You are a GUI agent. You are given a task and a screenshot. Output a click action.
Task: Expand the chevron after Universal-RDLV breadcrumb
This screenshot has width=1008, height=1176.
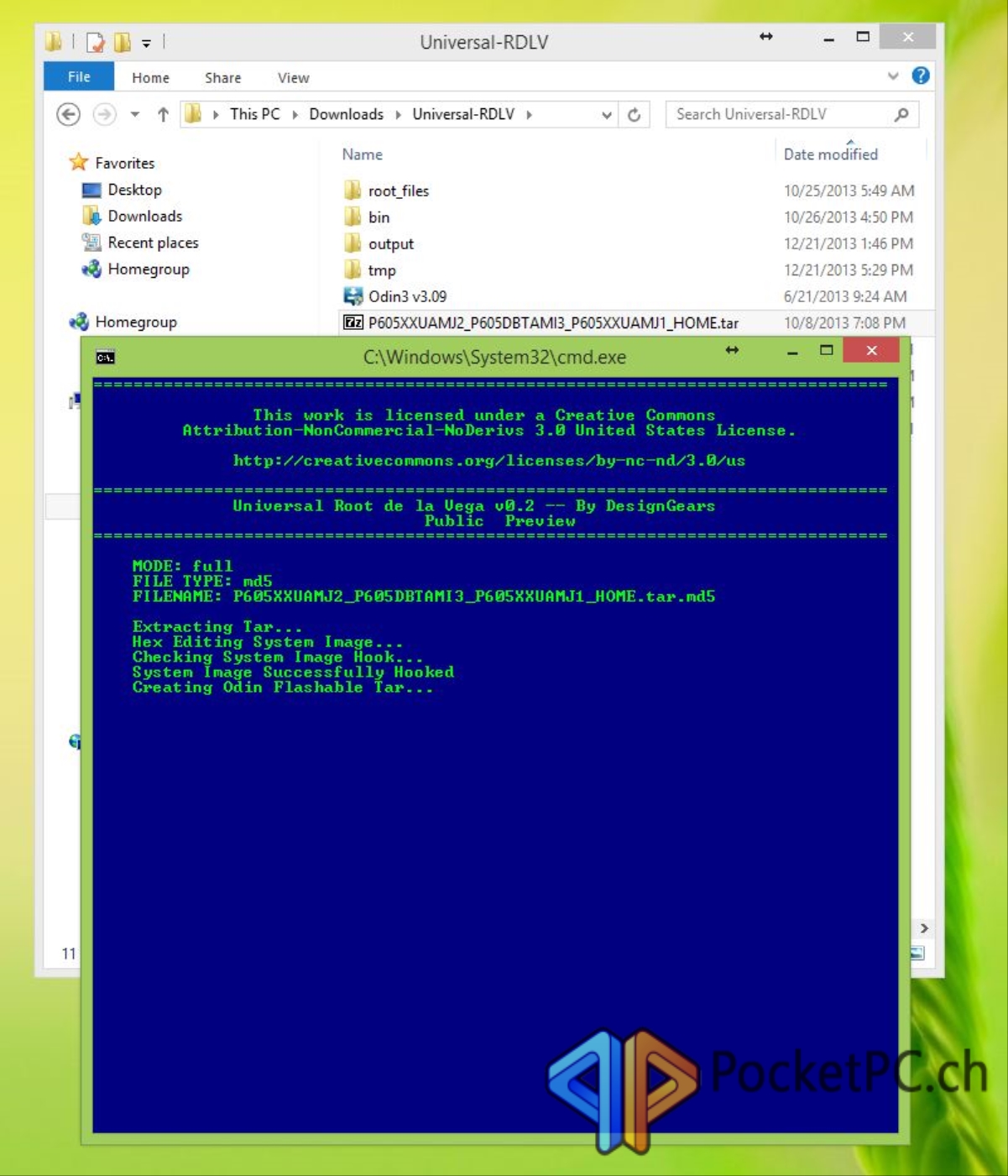(530, 114)
